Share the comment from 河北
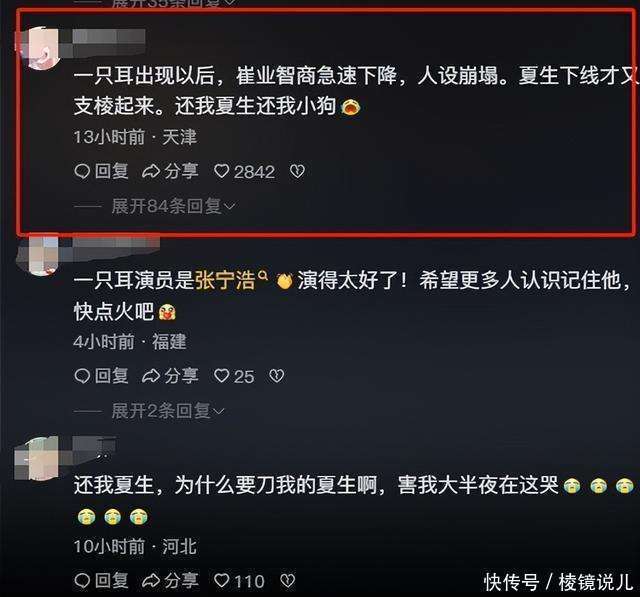640x597 pixels. point(170,581)
